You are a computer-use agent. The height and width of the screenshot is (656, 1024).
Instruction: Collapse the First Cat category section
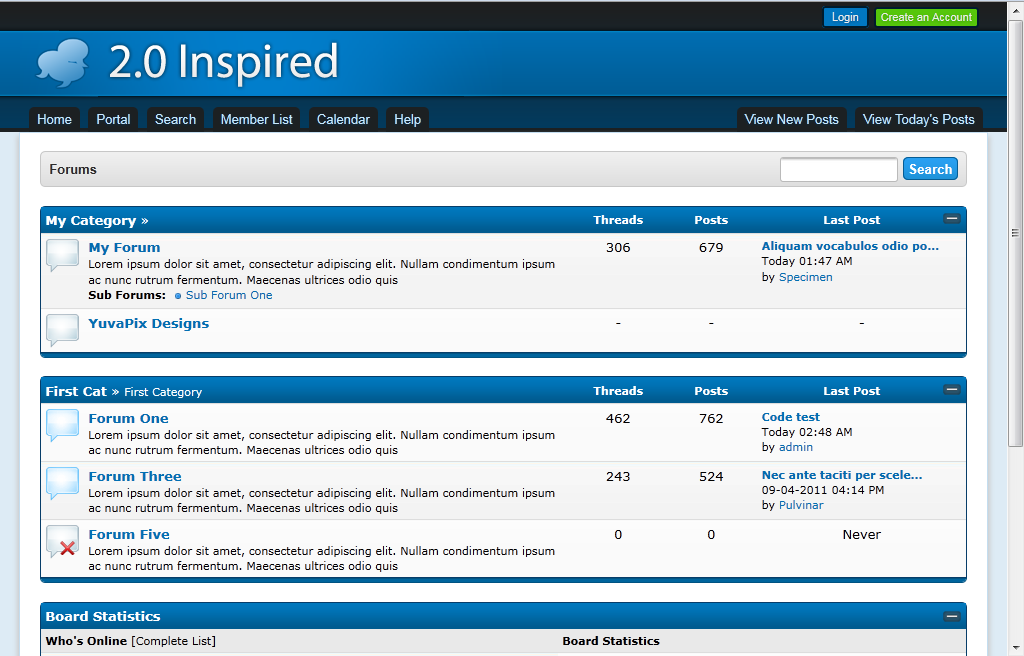point(951,390)
